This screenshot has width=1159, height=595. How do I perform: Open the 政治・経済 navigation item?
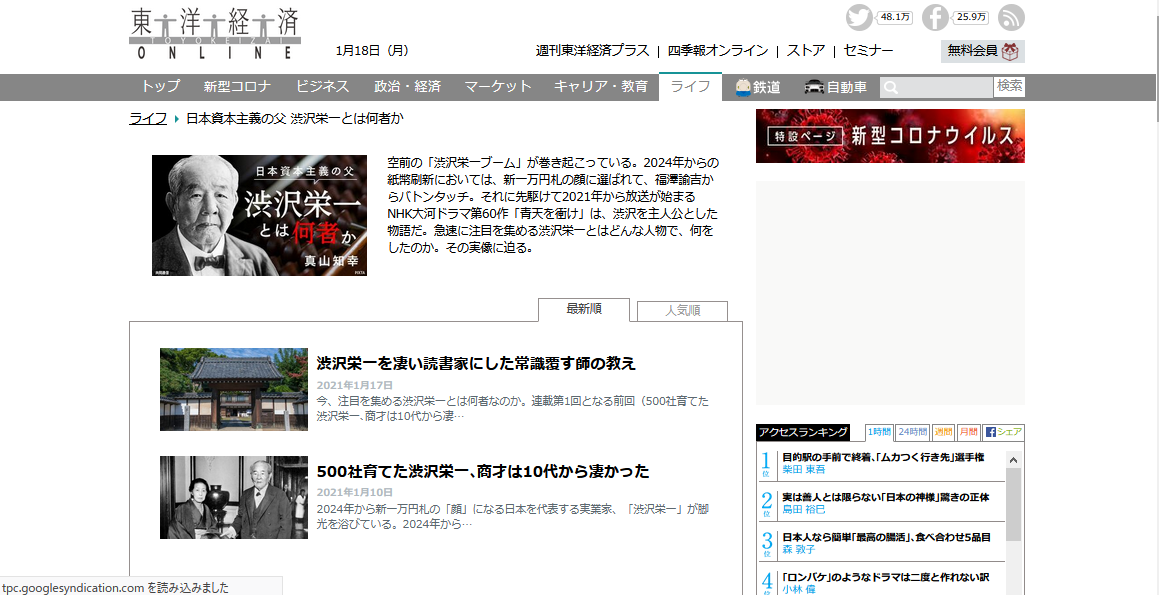pyautogui.click(x=407, y=86)
